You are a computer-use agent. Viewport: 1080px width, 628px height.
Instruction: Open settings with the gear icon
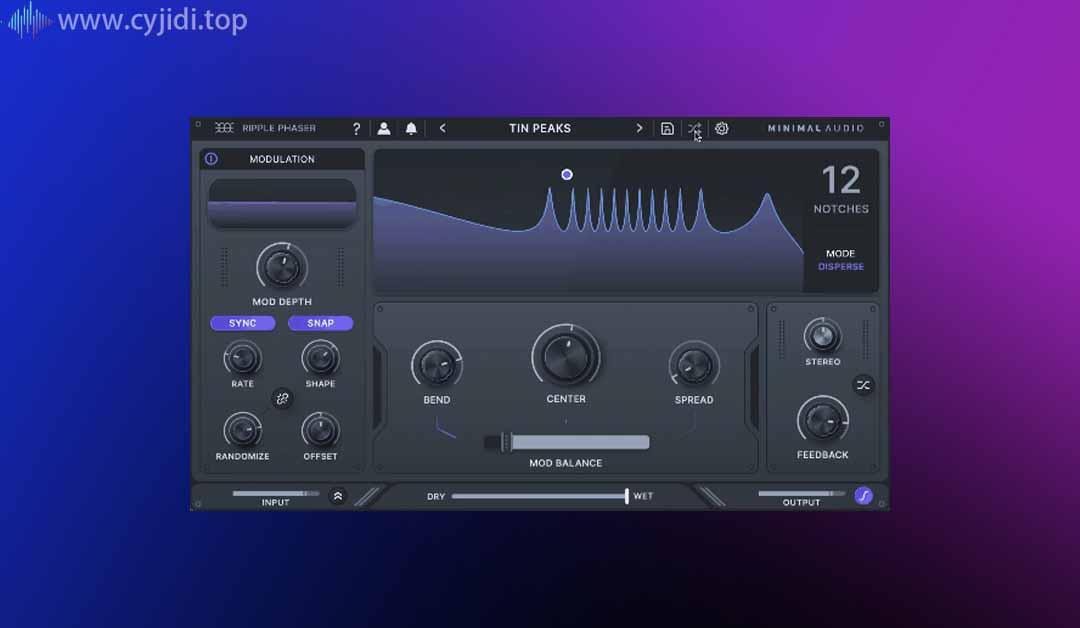pyautogui.click(x=721, y=128)
